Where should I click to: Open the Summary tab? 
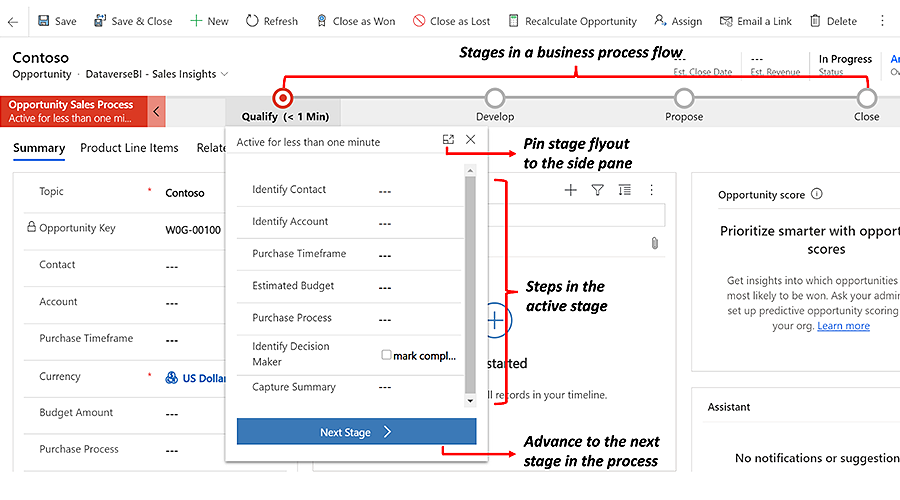point(39,148)
